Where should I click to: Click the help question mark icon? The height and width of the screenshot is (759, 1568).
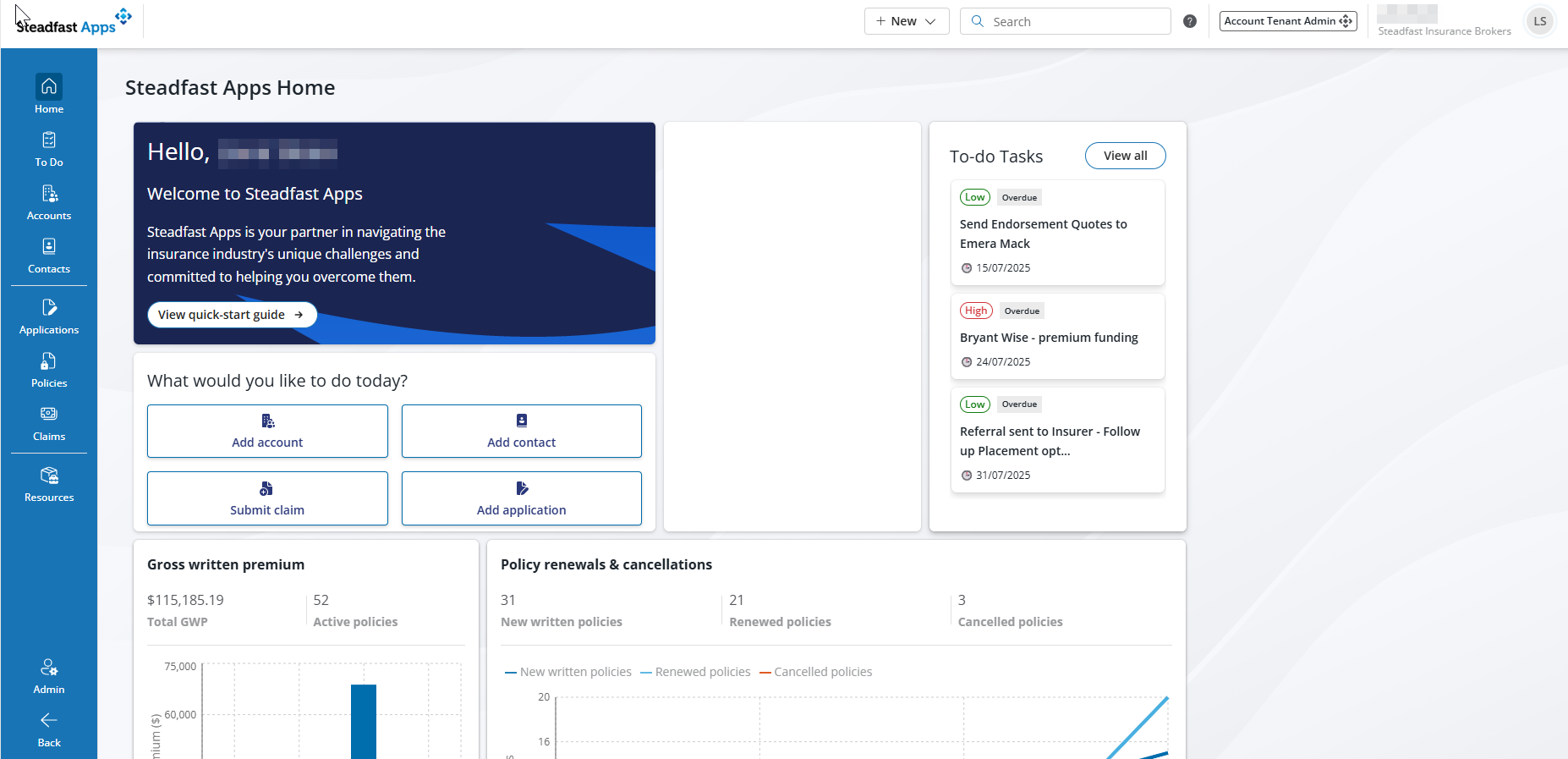[x=1190, y=21]
